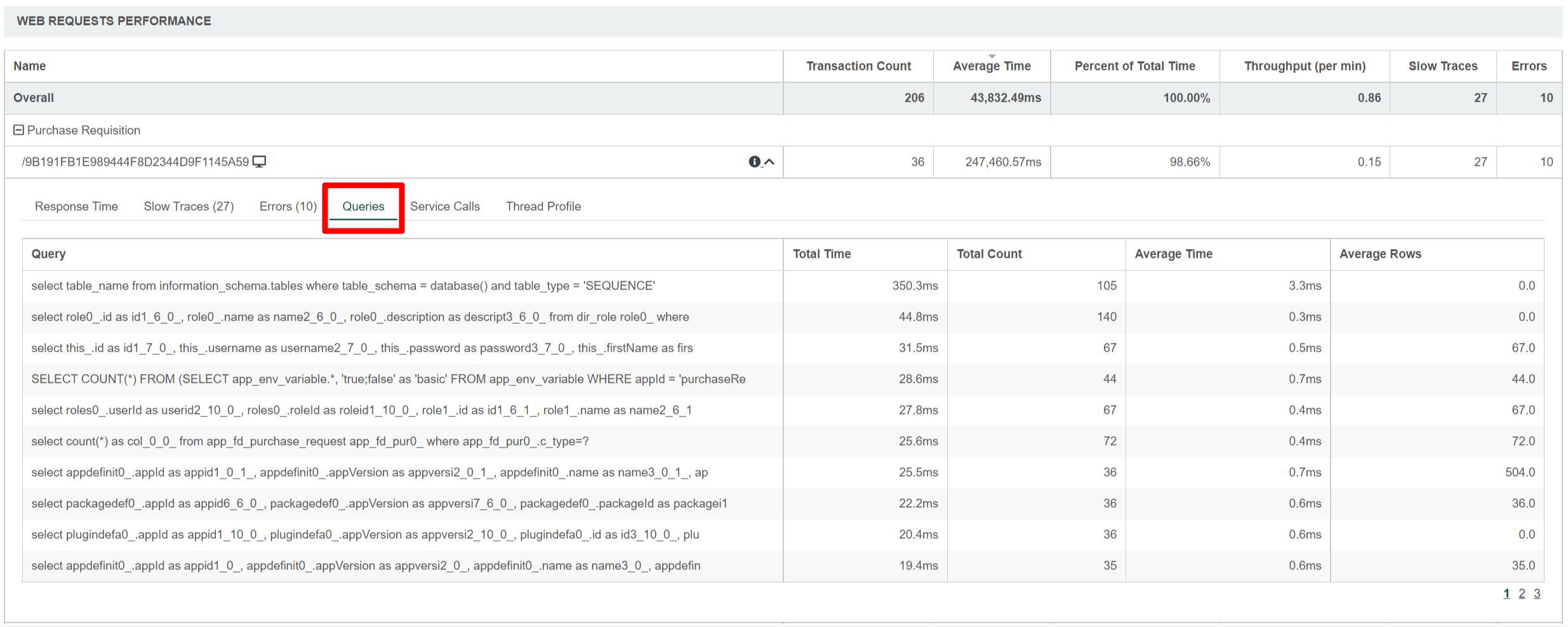Image resolution: width=1568 pixels, height=627 pixels.
Task: Open the Response Time tab
Action: pos(76,206)
